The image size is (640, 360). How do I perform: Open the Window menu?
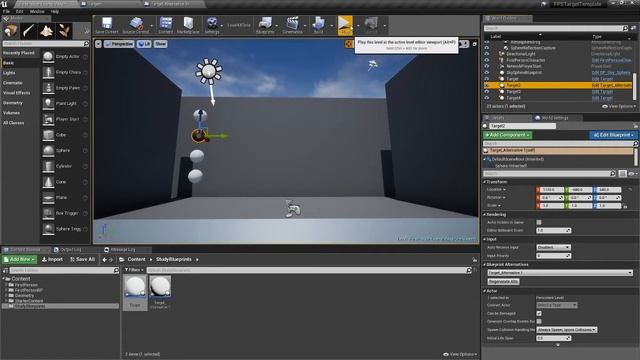[37, 11]
